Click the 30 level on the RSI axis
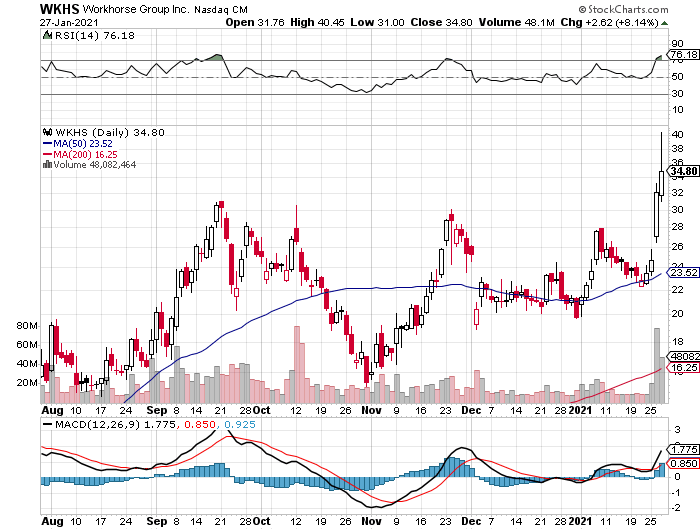The height and width of the screenshot is (530, 700). click(x=677, y=93)
